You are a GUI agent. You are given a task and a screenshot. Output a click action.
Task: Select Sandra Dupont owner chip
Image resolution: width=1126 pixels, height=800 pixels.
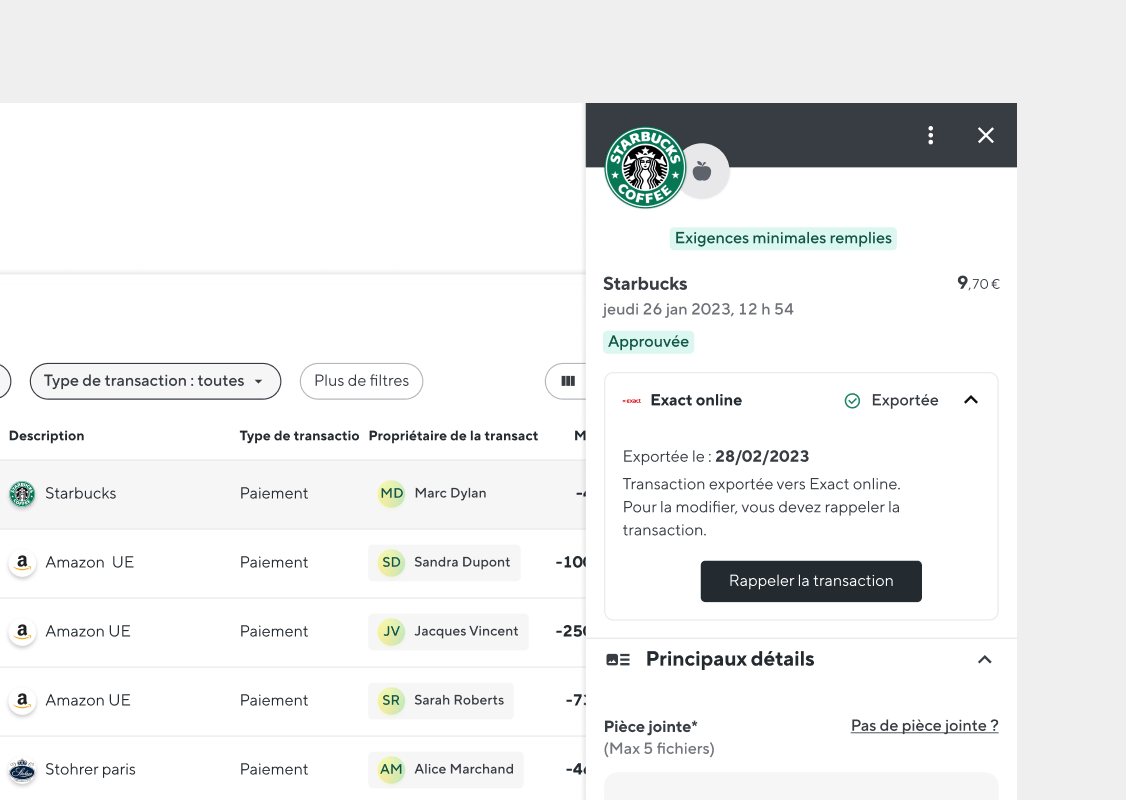[x=444, y=562]
